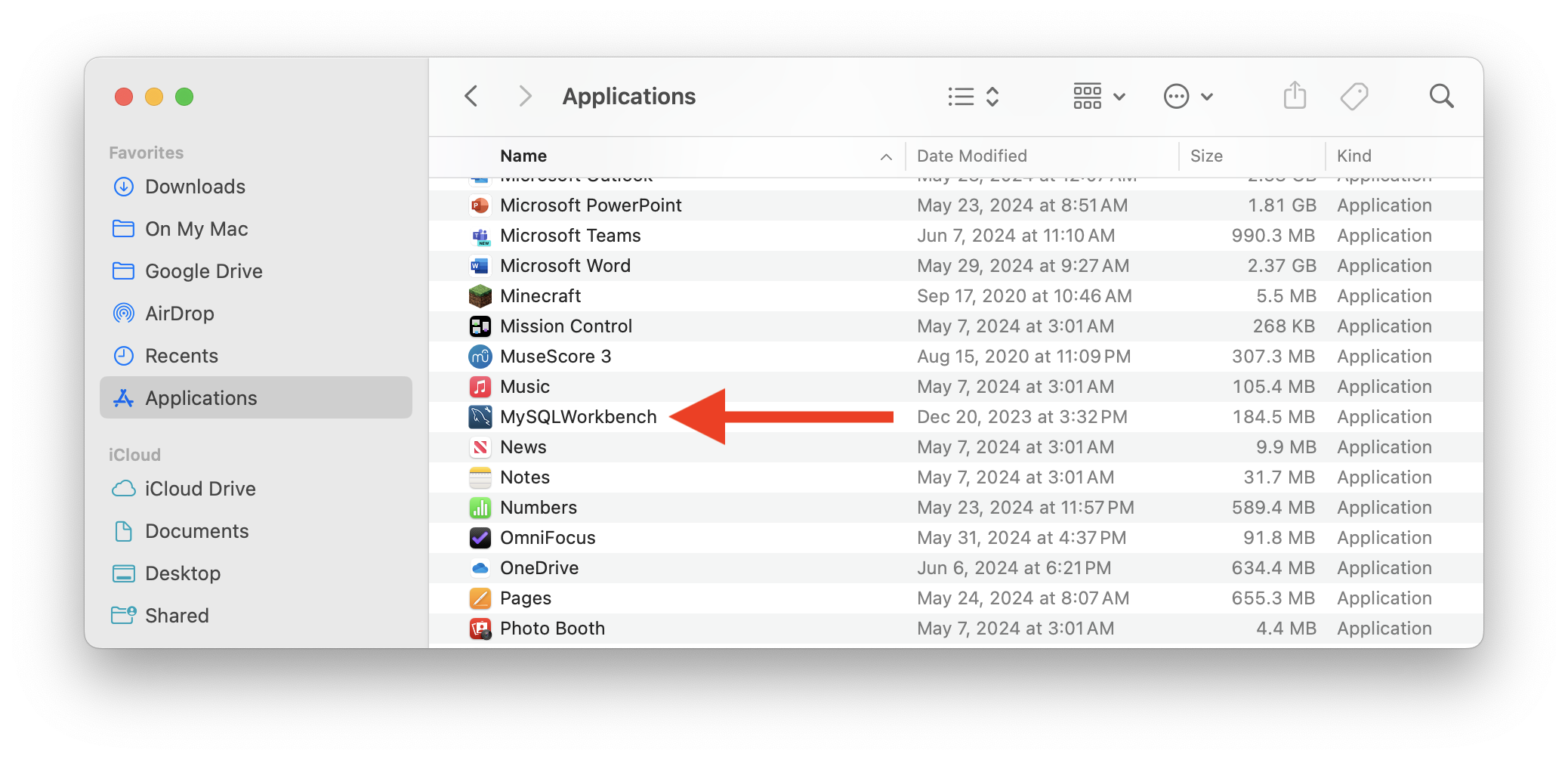Click the Music app icon

pos(480,387)
